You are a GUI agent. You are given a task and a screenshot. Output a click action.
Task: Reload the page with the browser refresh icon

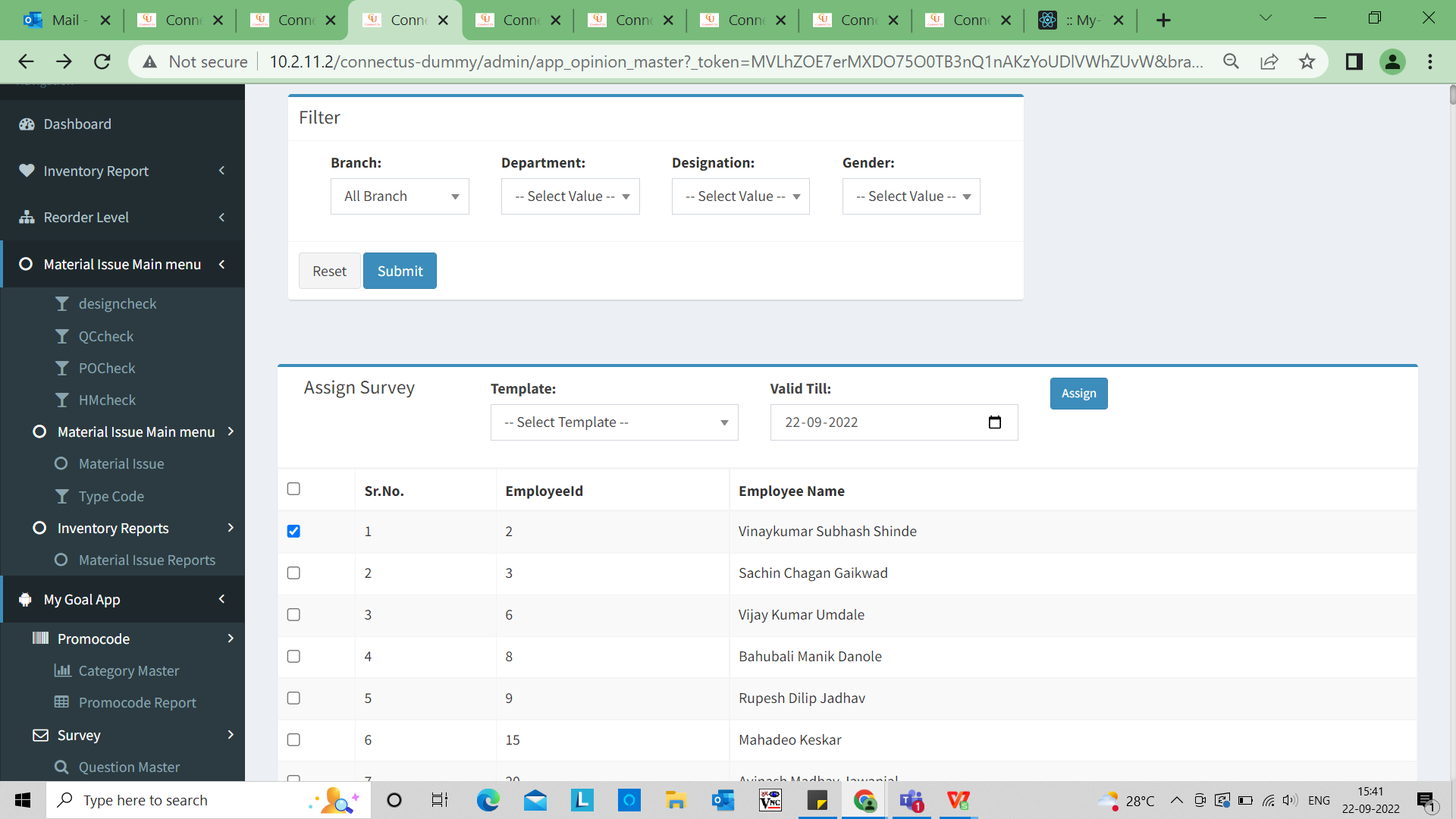coord(102,61)
